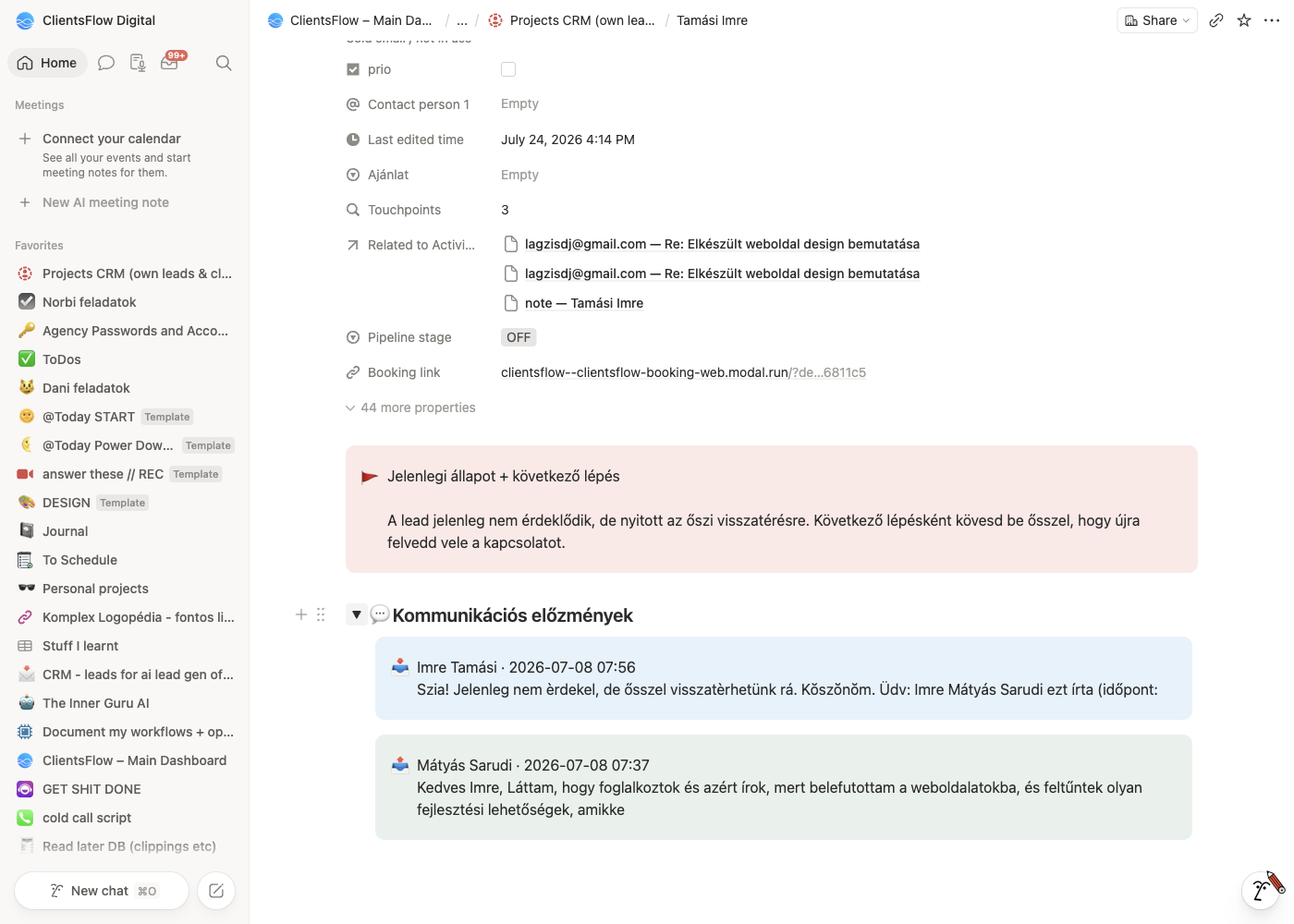This screenshot has height=924, width=1294.
Task: Open Agency Passwords and Accounts page
Action: (x=125, y=331)
